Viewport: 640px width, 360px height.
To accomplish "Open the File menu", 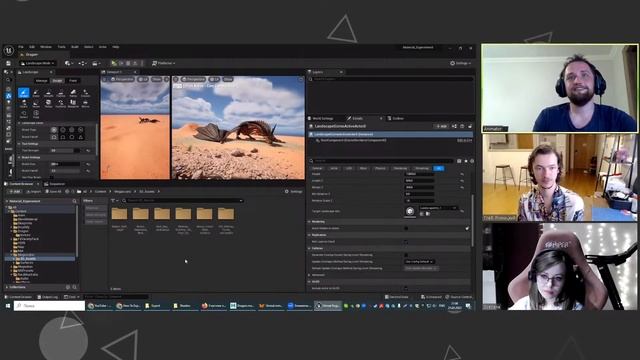I will pyautogui.click(x=20, y=47).
